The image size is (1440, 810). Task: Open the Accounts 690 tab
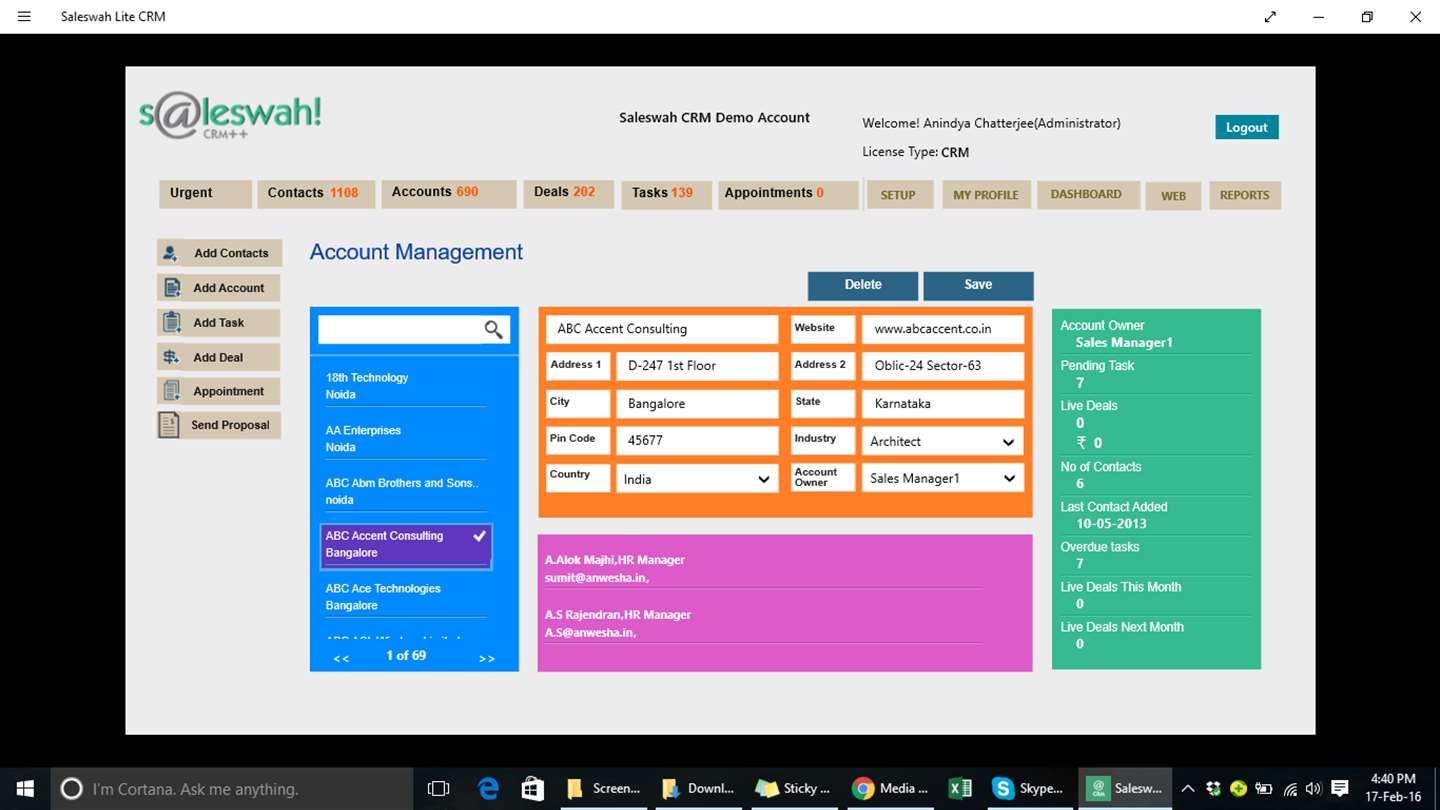coord(448,193)
